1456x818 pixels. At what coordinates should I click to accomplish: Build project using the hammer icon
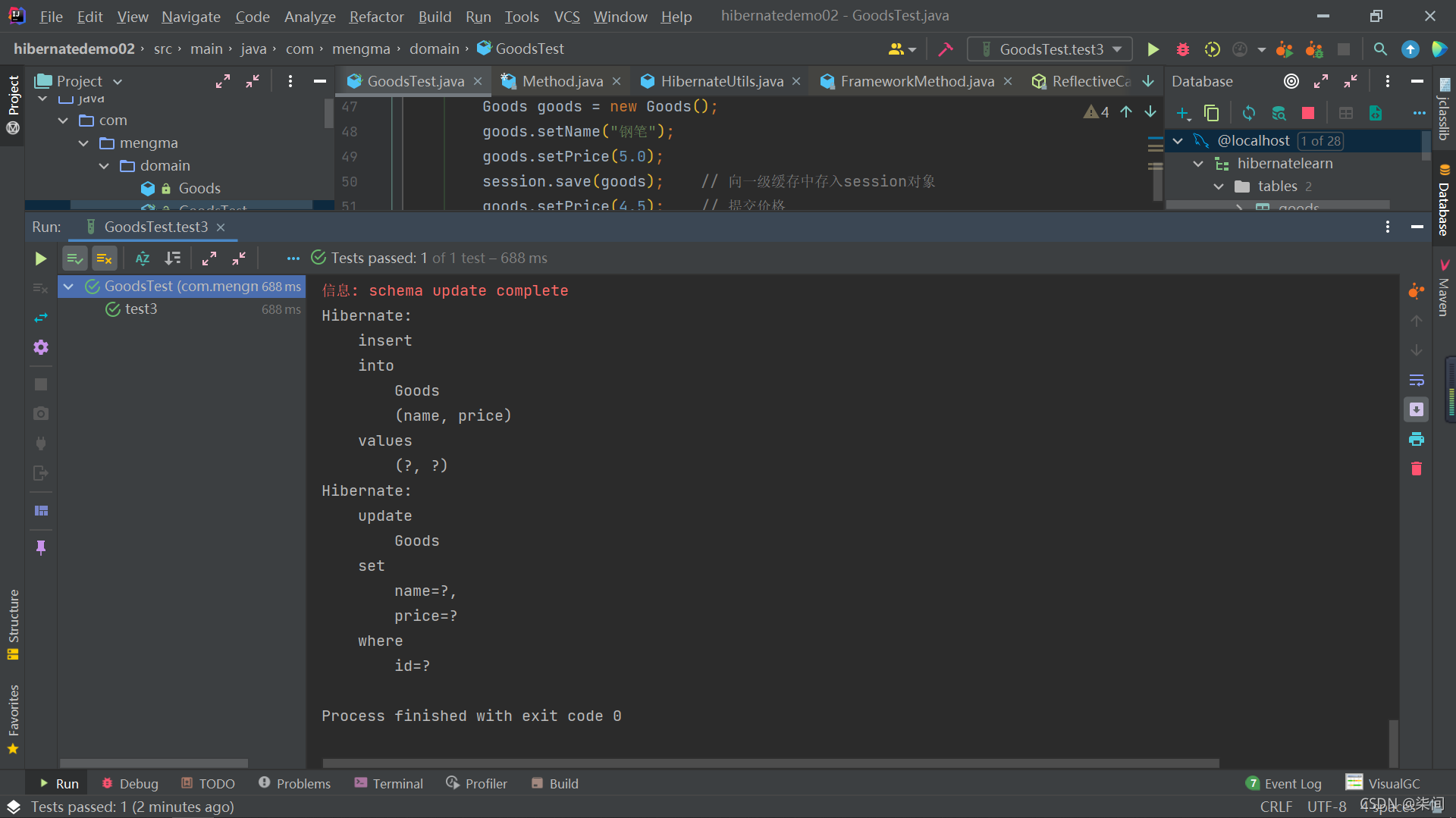(946, 49)
